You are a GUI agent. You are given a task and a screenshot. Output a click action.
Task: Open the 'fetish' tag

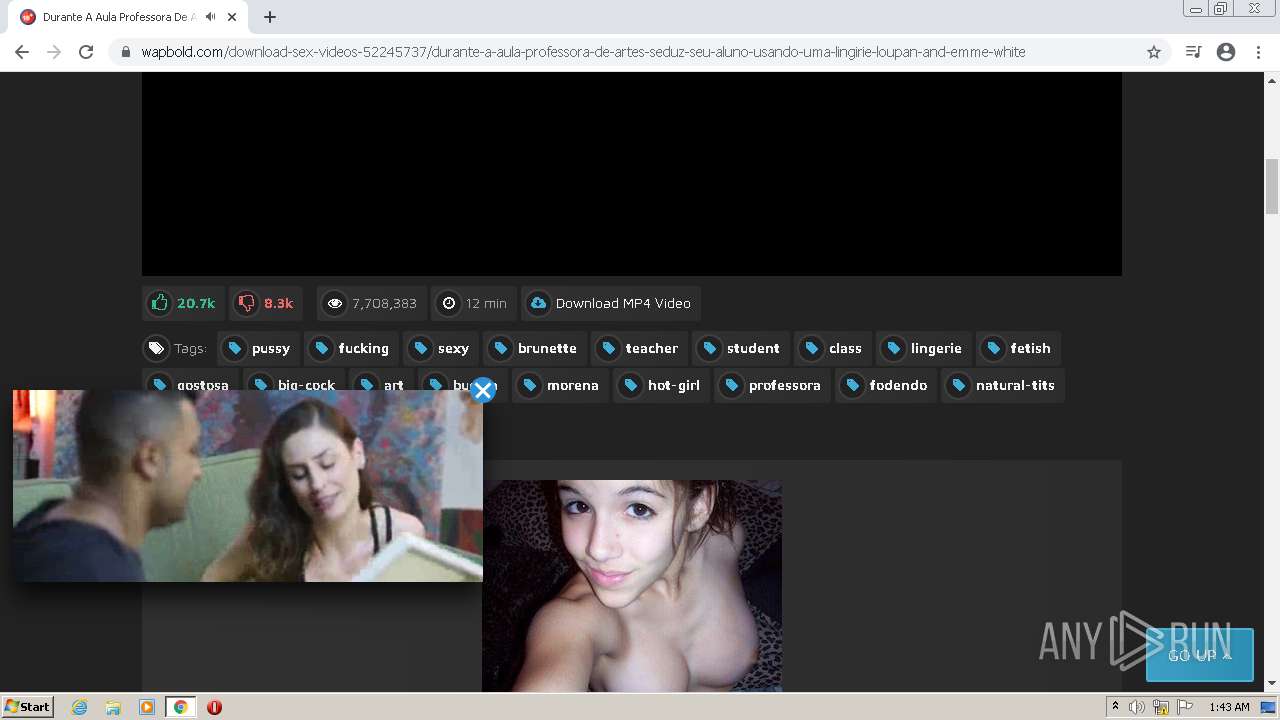(1018, 348)
